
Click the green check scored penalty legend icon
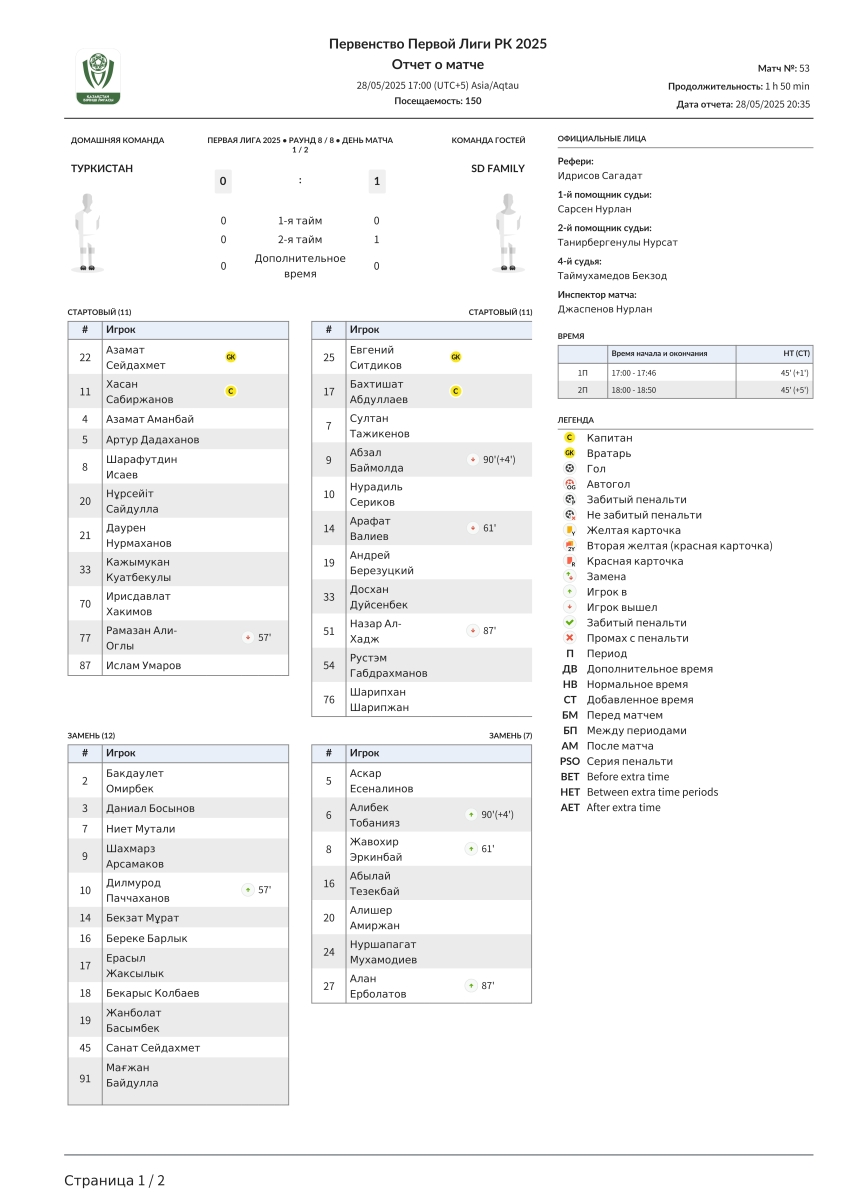[570, 622]
